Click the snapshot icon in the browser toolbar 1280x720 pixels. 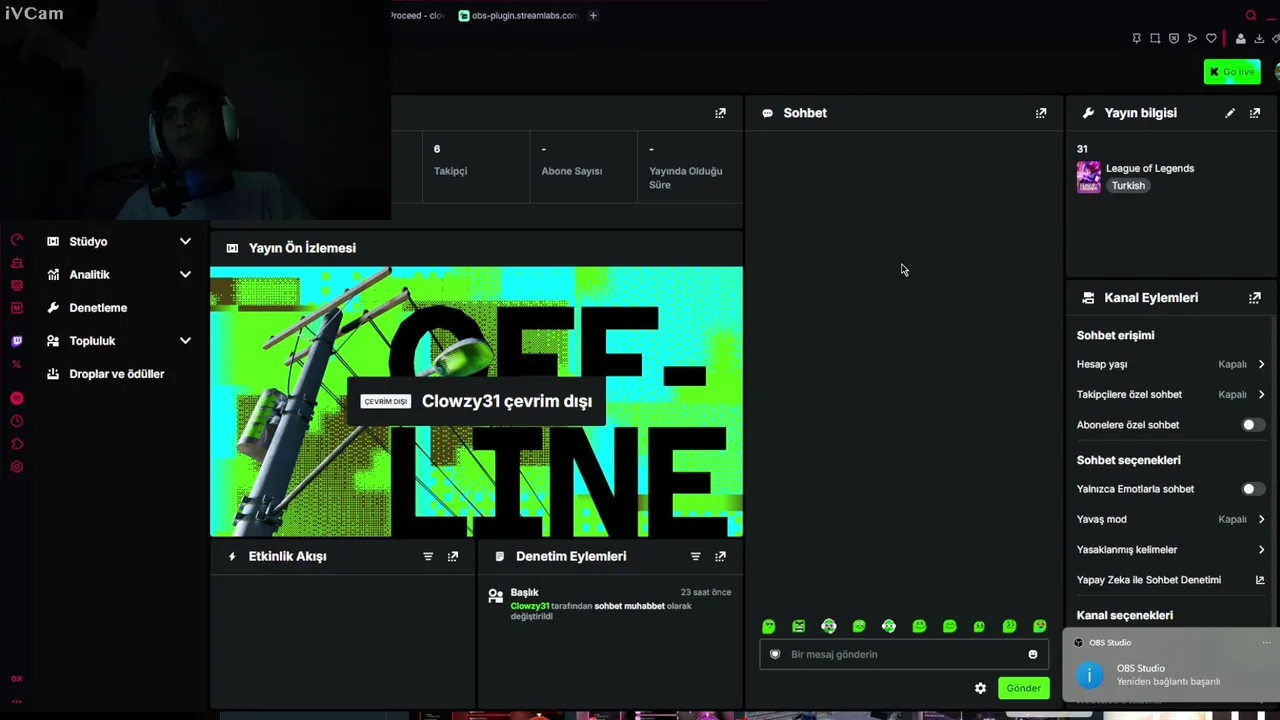[x=1155, y=39]
